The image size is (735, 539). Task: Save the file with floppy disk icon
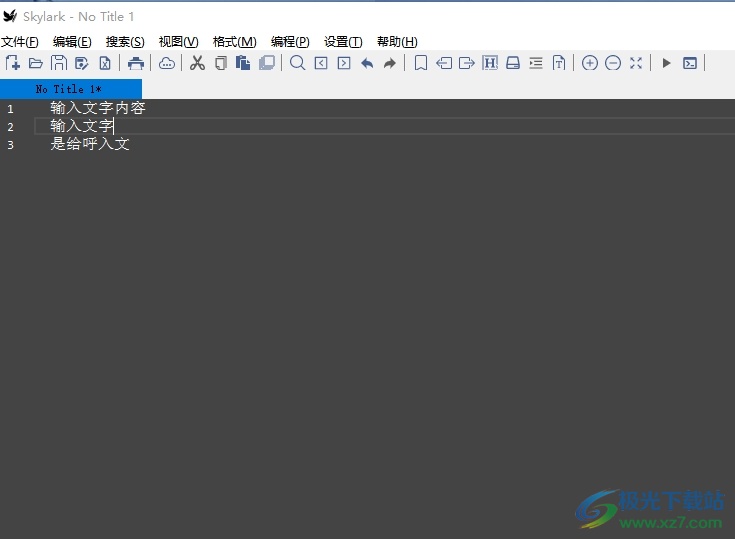[59, 63]
